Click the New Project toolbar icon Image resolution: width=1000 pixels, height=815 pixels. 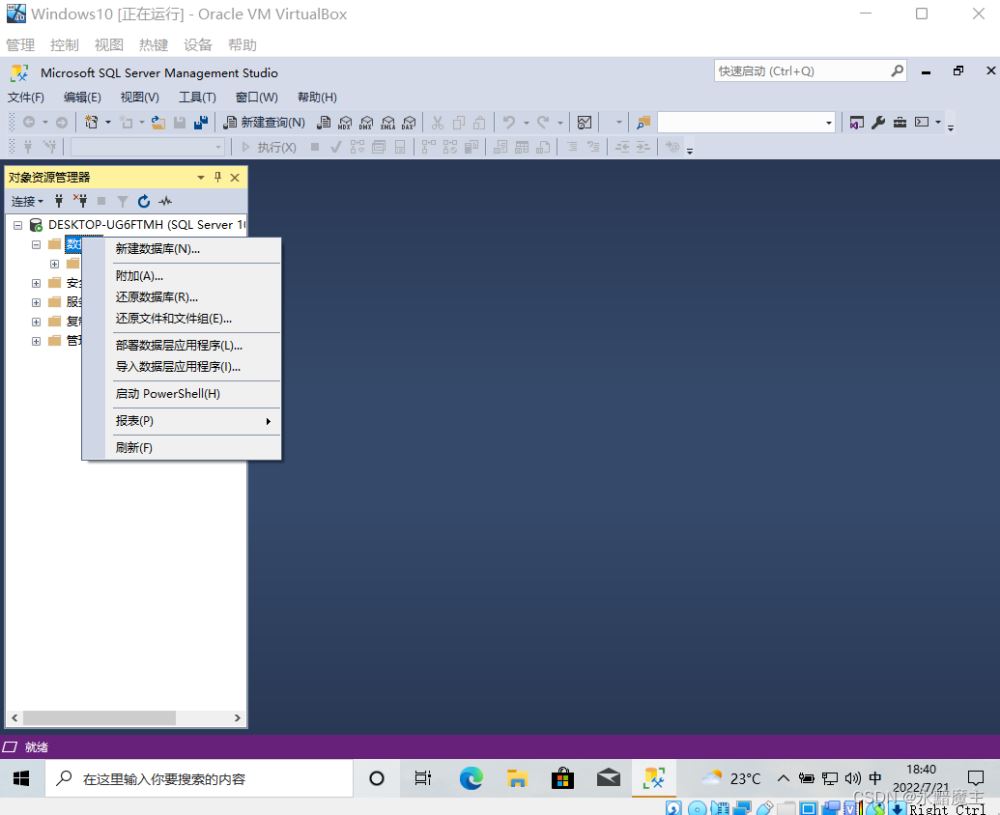pos(92,122)
